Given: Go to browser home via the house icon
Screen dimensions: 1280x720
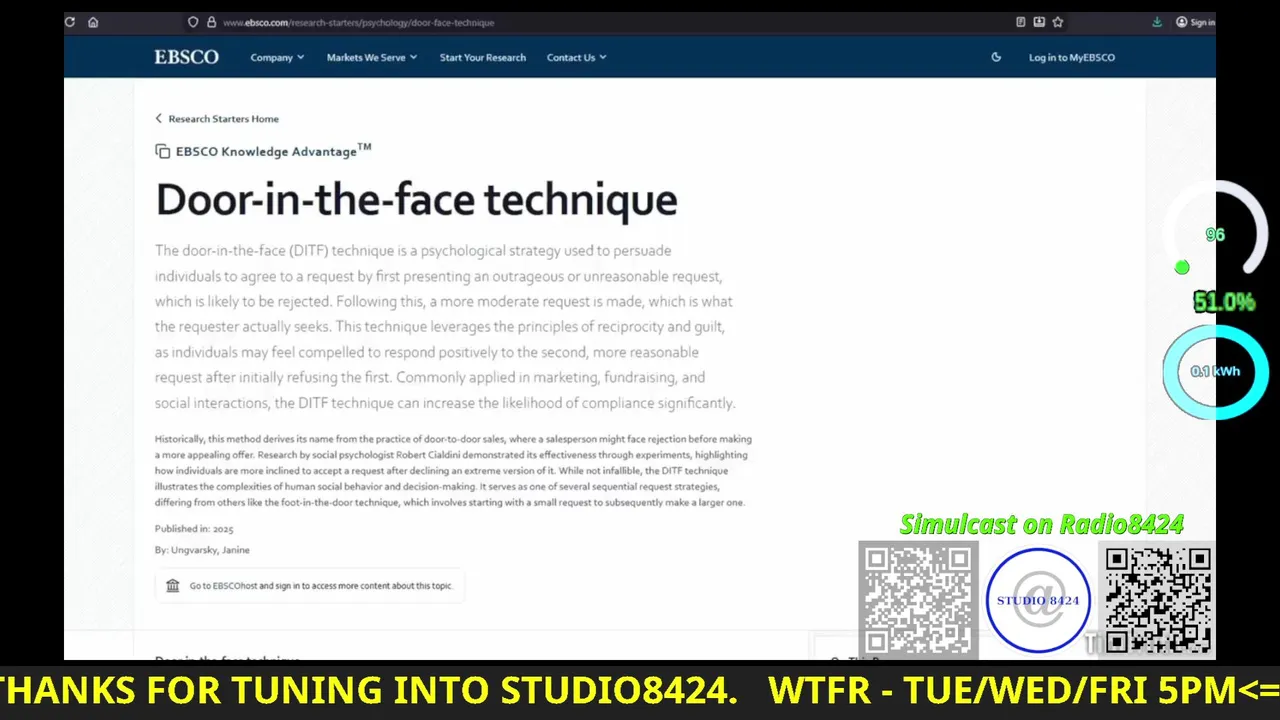Looking at the screenshot, I should 93,22.
